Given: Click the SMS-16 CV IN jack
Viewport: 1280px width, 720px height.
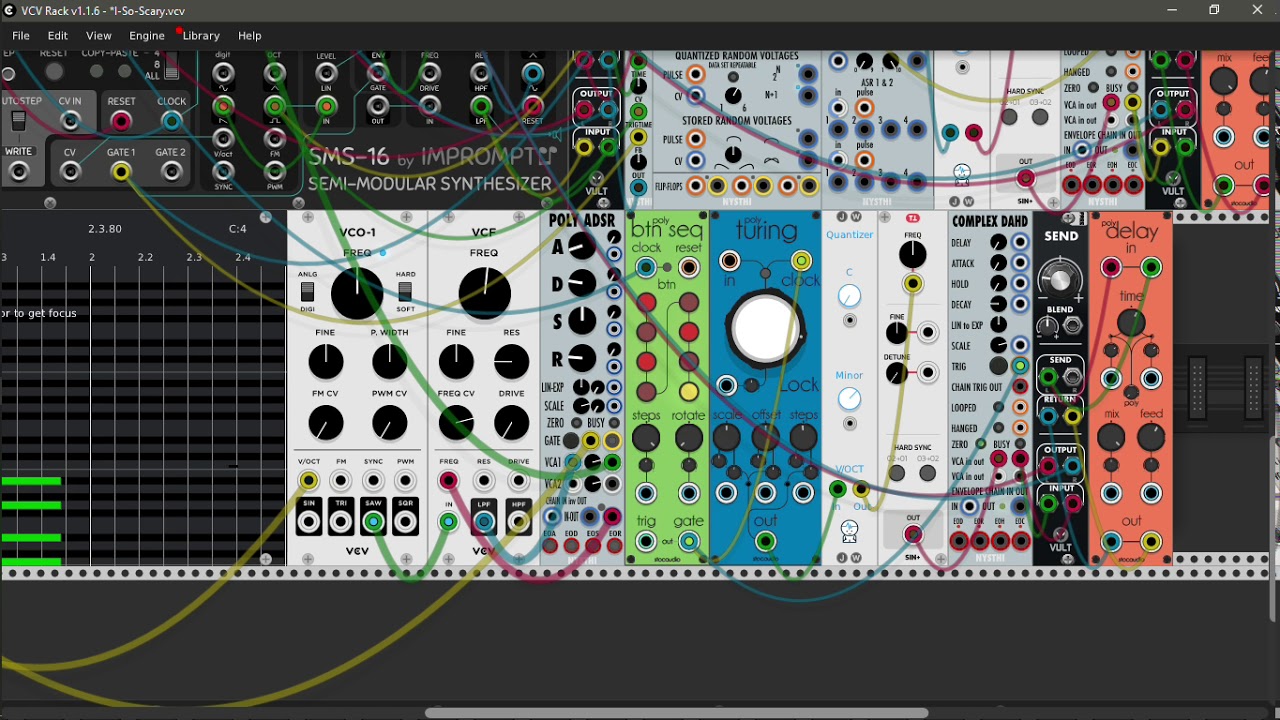Looking at the screenshot, I should (69, 122).
